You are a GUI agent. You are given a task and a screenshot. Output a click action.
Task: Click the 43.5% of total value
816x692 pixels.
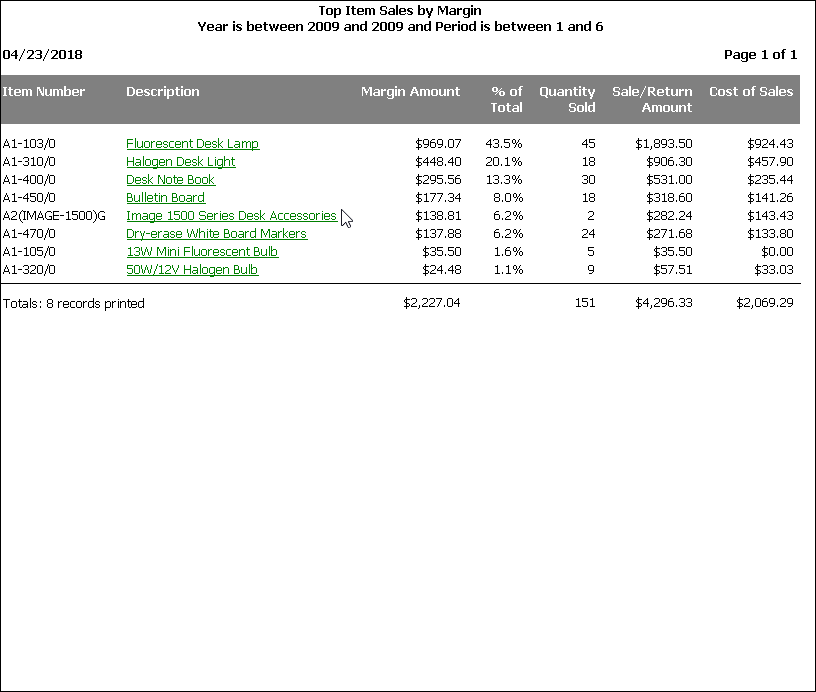click(x=504, y=144)
